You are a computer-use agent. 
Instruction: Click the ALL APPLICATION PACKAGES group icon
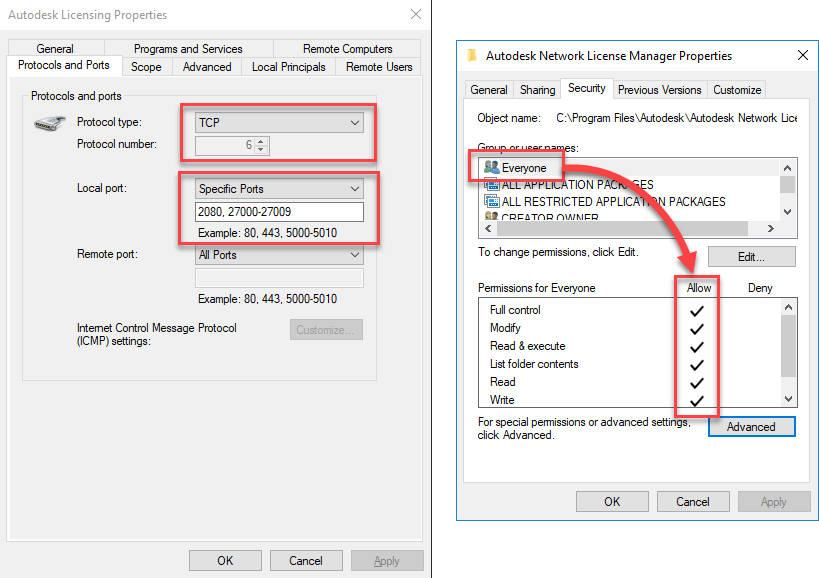(x=491, y=184)
